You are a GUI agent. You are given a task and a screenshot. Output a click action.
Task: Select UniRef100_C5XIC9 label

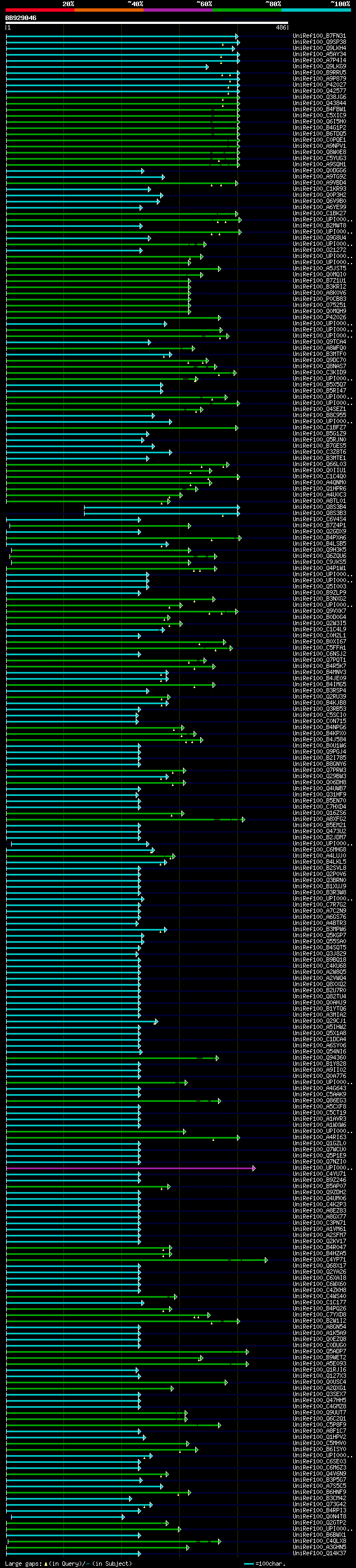319,115
